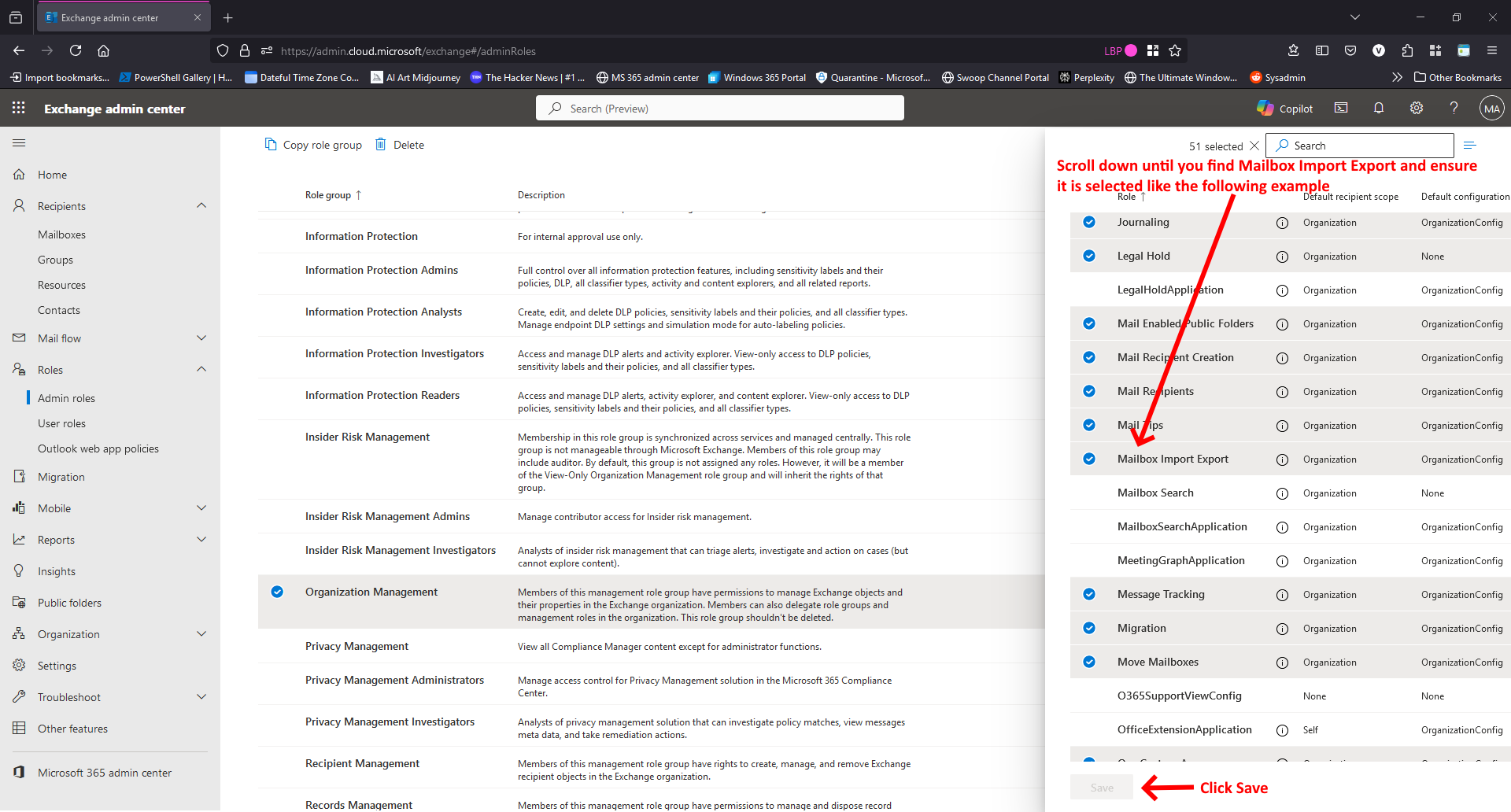Toggle the hamburger navigation menu
1511x812 pixels.
point(19,142)
